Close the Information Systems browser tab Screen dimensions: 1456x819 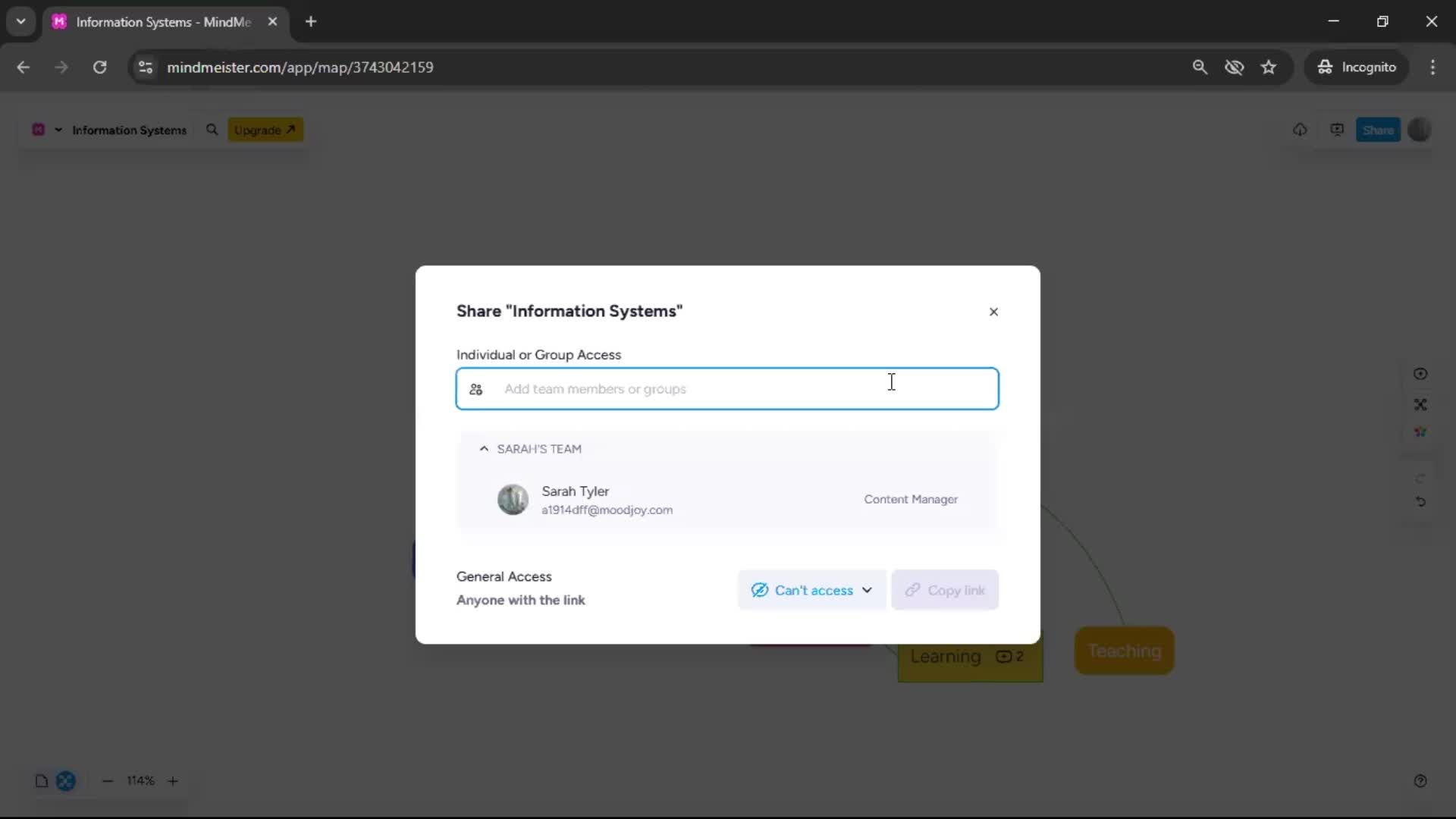tap(272, 22)
